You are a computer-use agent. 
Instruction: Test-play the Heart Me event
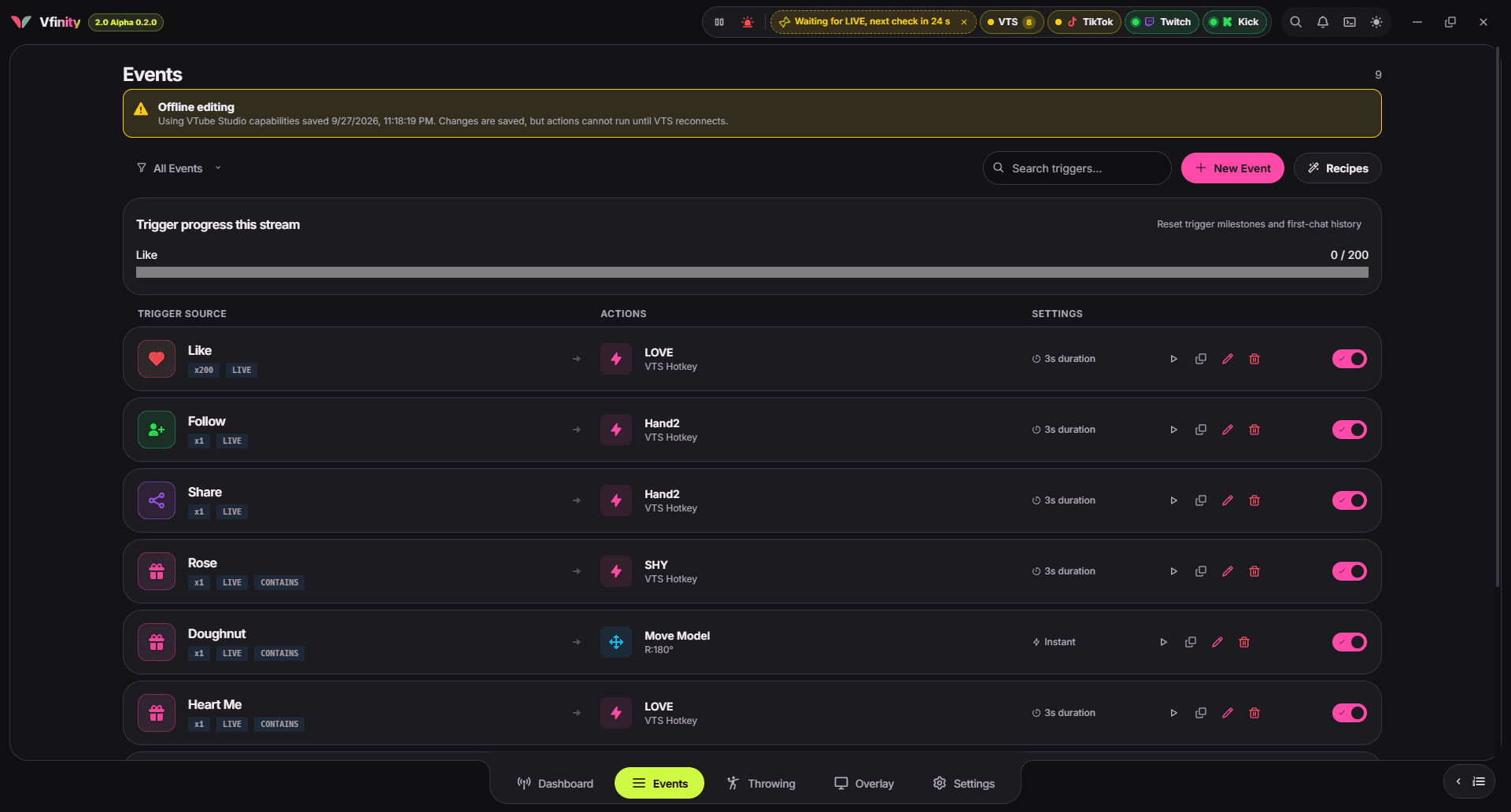(1173, 713)
